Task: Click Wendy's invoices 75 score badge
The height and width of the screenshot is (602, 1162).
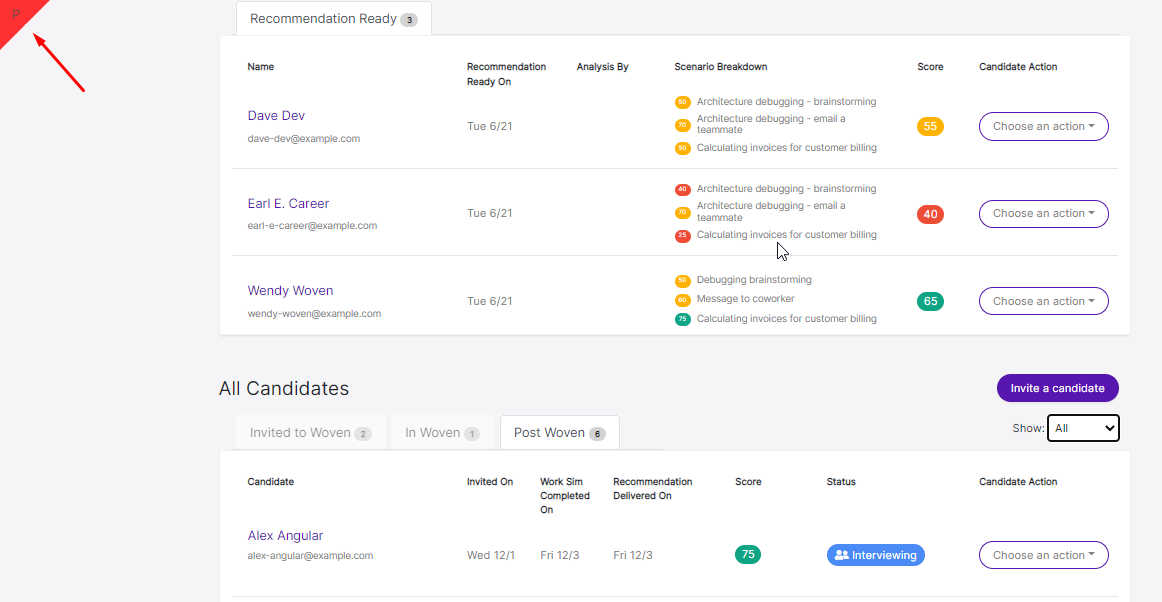Action: click(x=683, y=320)
